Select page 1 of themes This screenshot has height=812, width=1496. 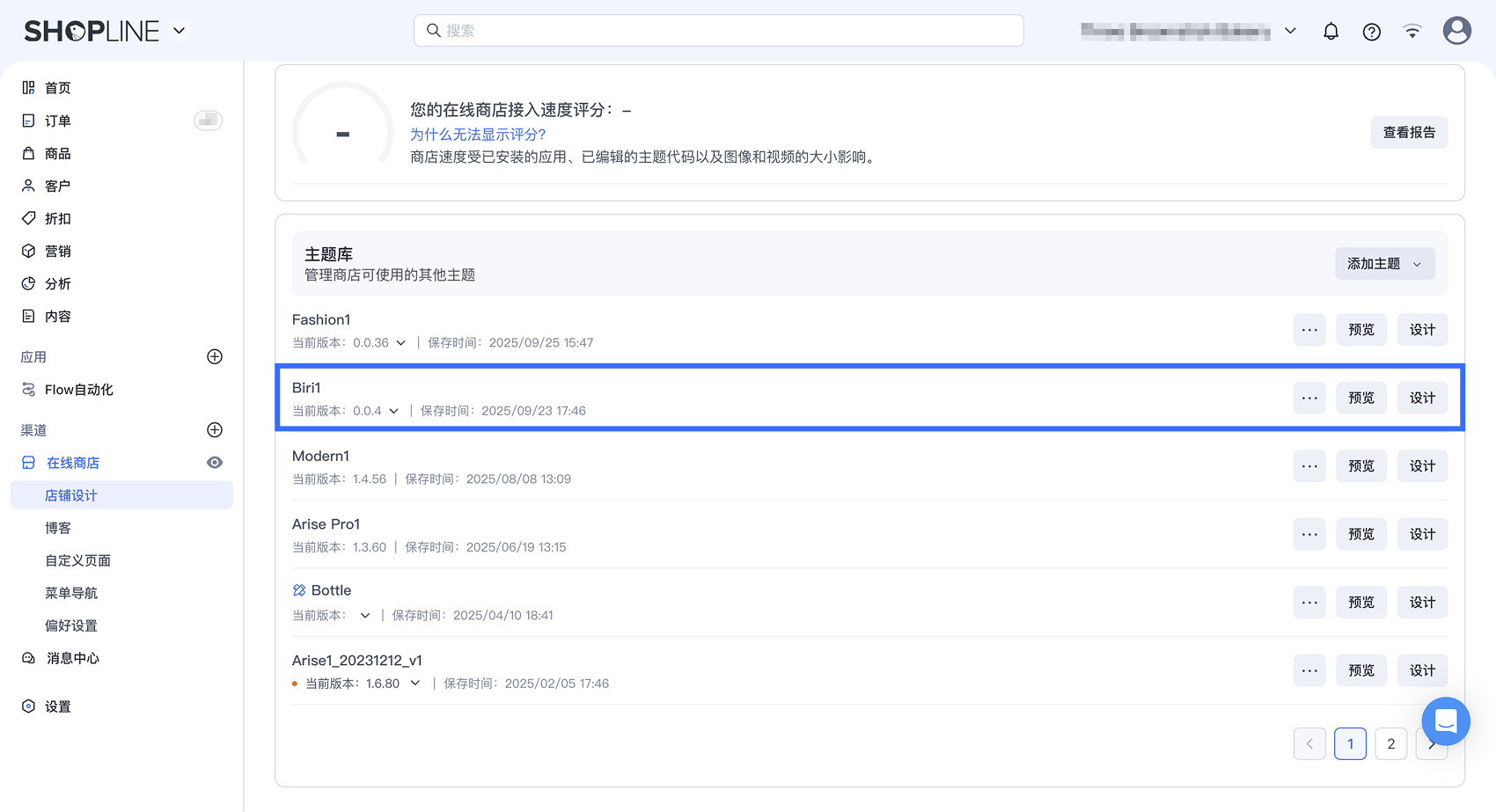pos(1350,743)
